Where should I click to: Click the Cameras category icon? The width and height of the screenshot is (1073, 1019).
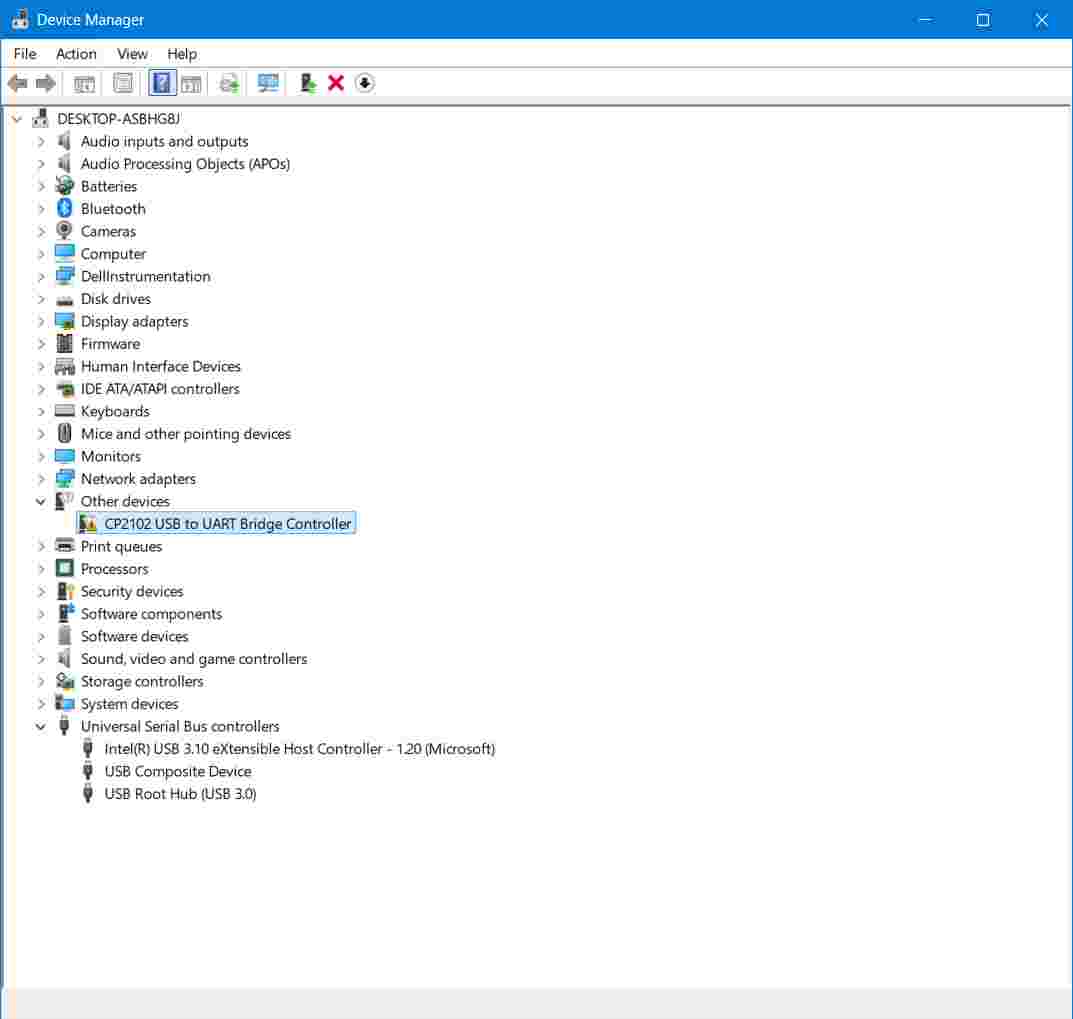point(64,231)
